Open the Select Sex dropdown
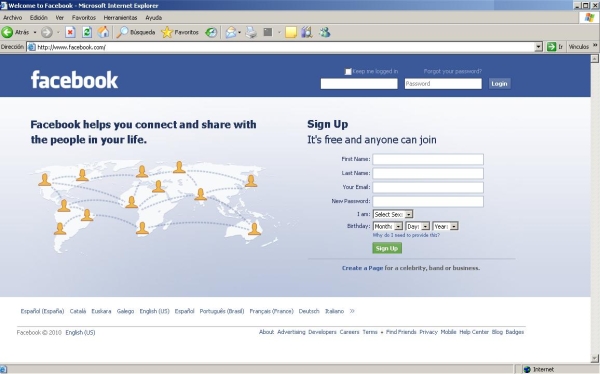 pyautogui.click(x=393, y=214)
